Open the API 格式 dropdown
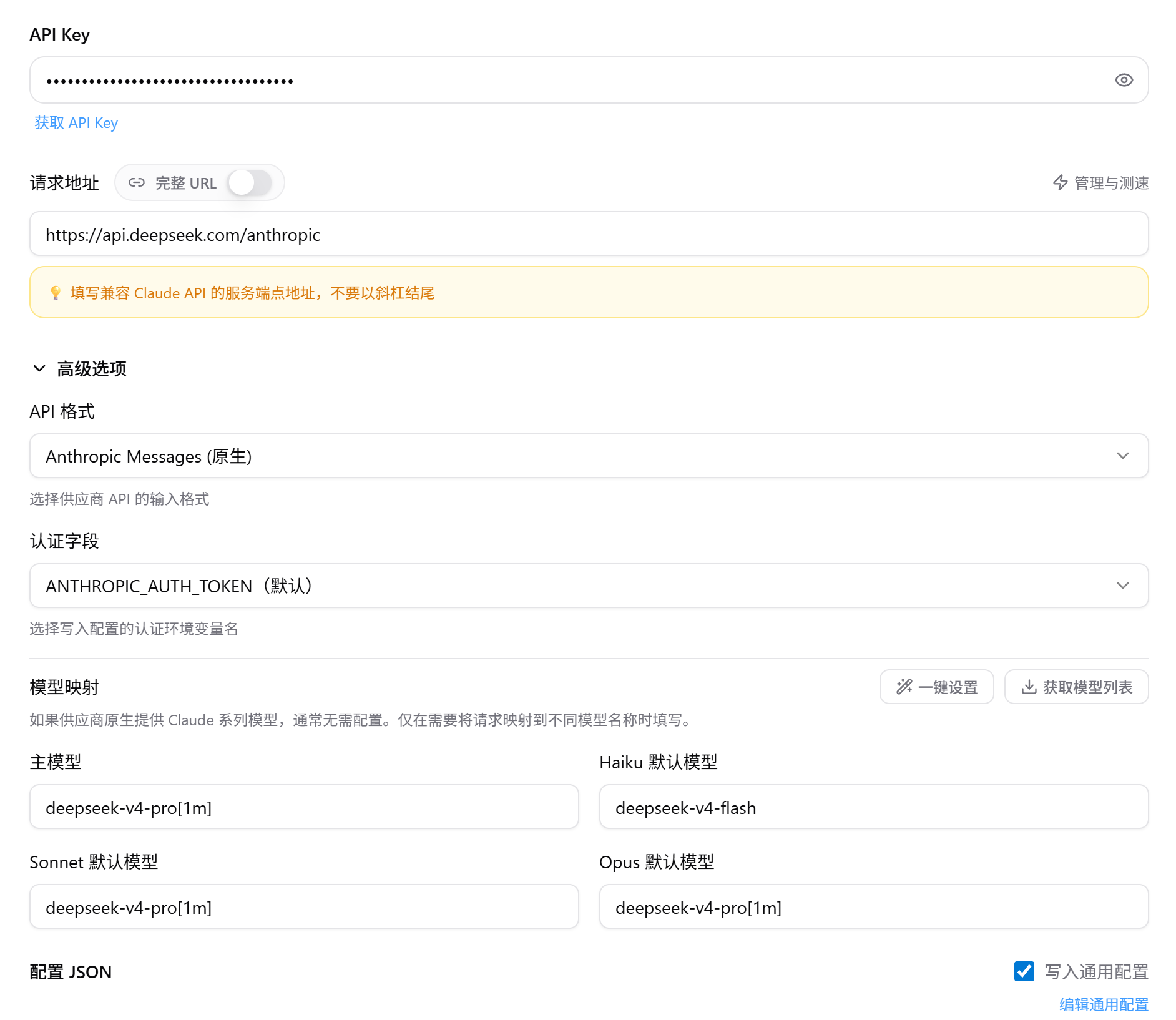 coord(589,456)
